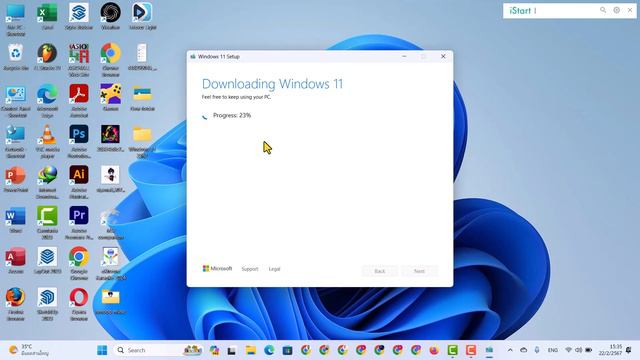Select the Control Panel desktop shortcut
640x360 pixels.
point(16,101)
